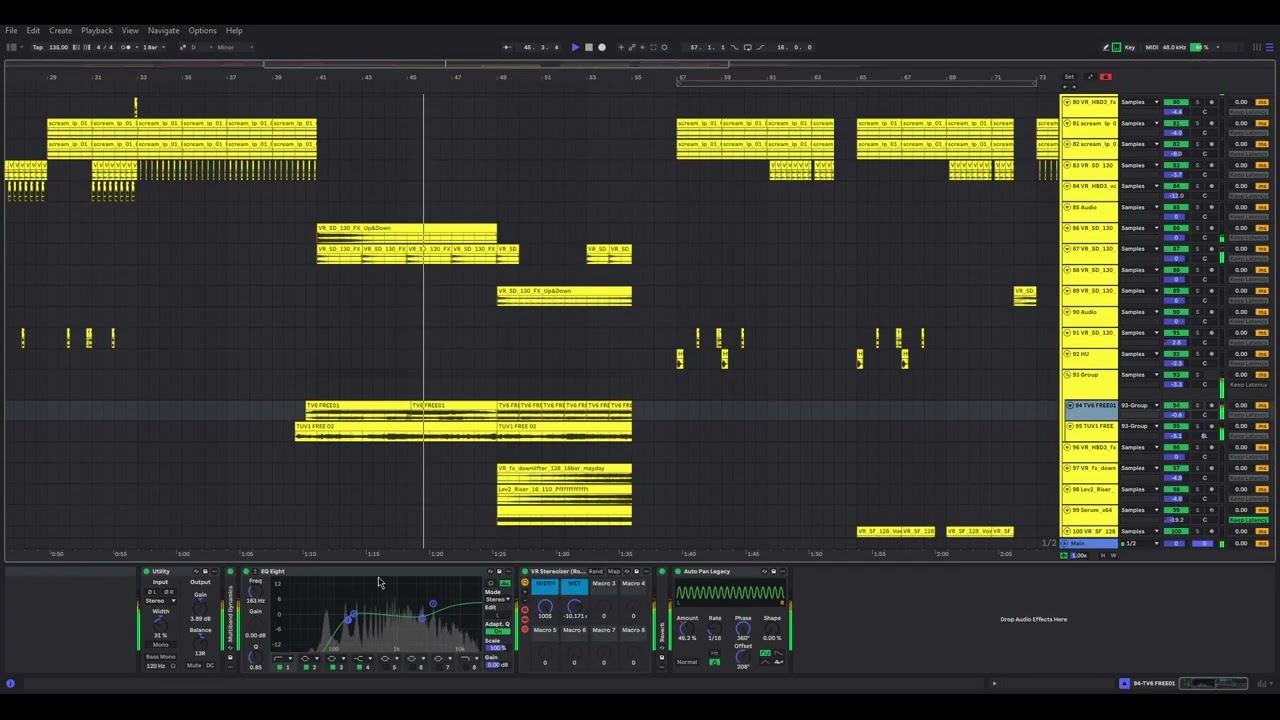
Task: Click the WIDTH macro in VR Stereoizer
Action: (545, 586)
